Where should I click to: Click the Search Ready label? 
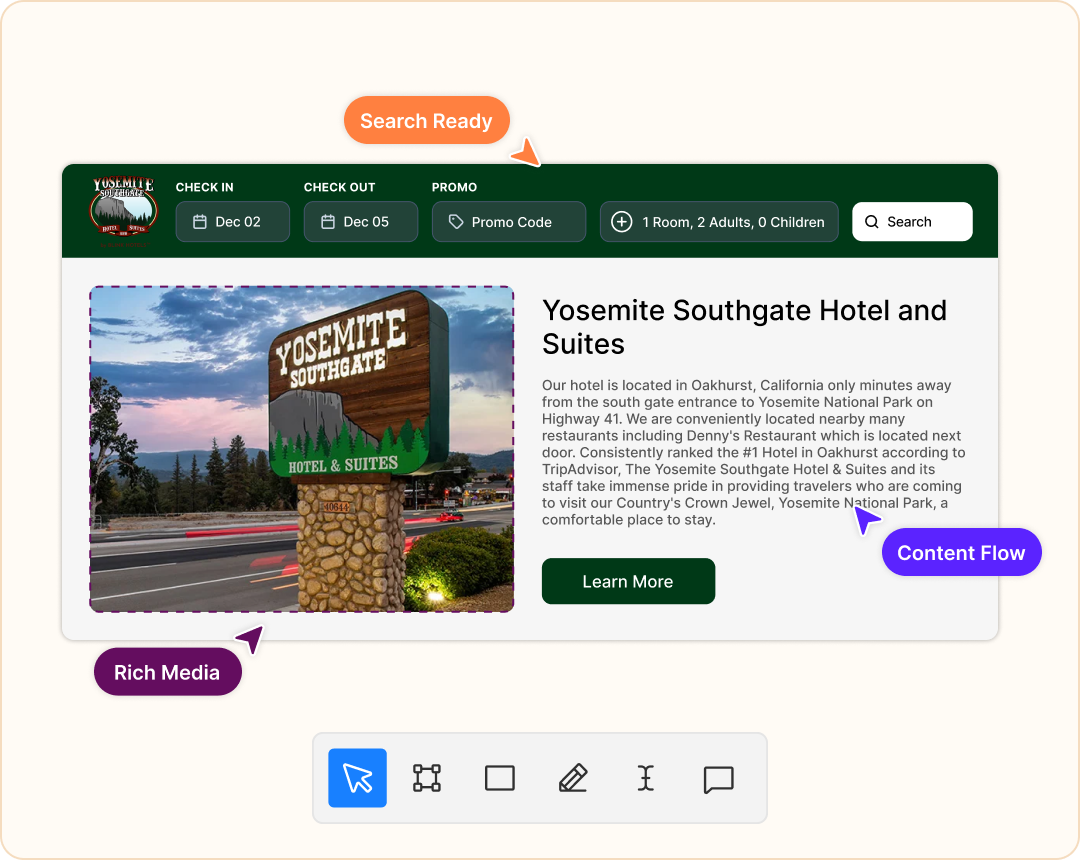pyautogui.click(x=426, y=120)
